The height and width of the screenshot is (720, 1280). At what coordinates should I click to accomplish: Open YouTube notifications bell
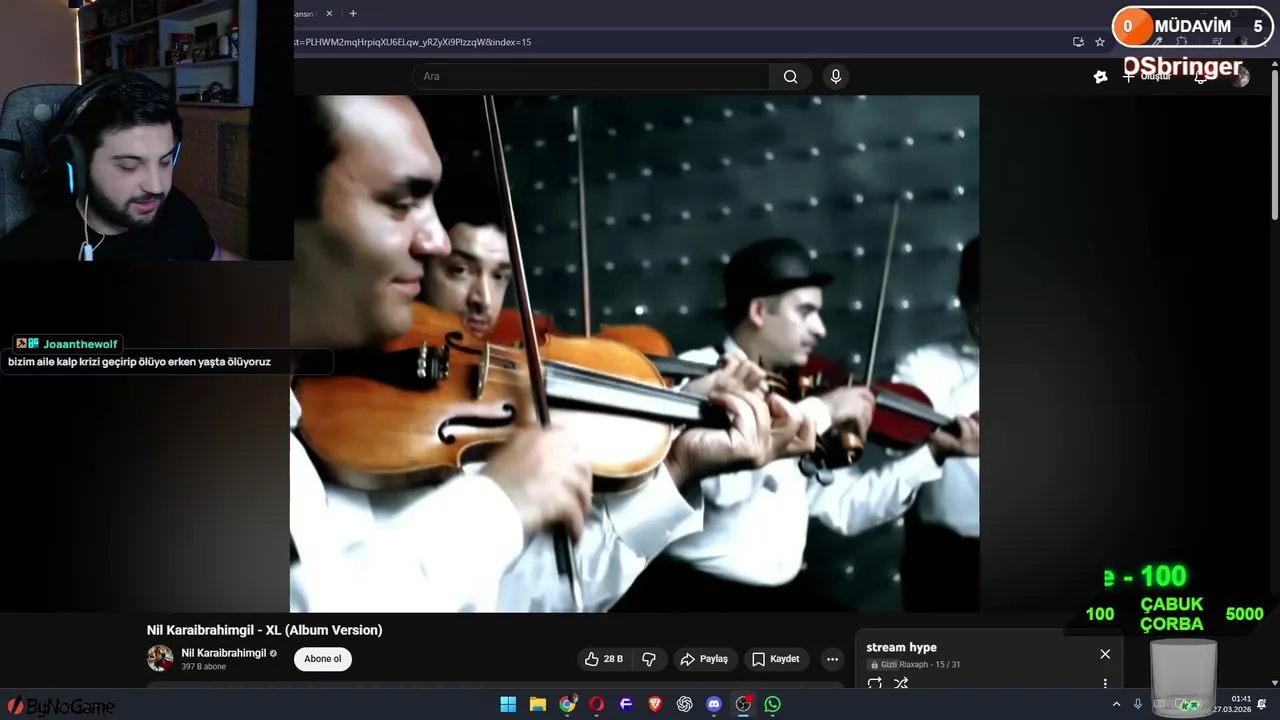(x=1201, y=77)
